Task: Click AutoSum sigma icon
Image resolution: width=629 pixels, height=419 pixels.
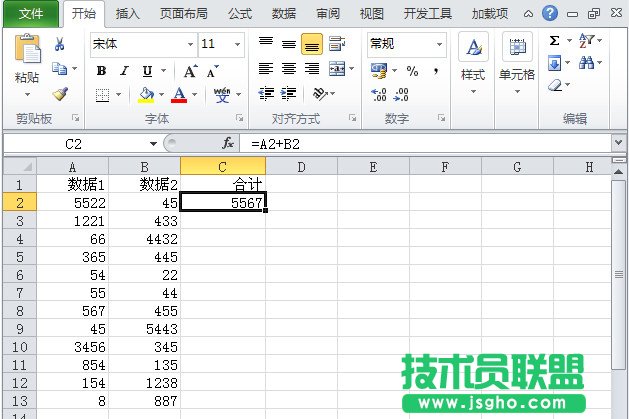Action: click(x=554, y=40)
